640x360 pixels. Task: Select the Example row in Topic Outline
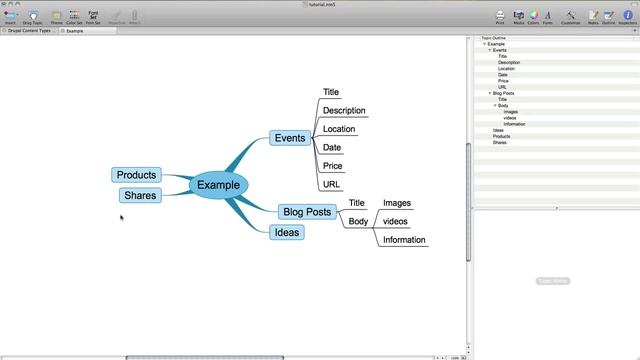click(557, 44)
